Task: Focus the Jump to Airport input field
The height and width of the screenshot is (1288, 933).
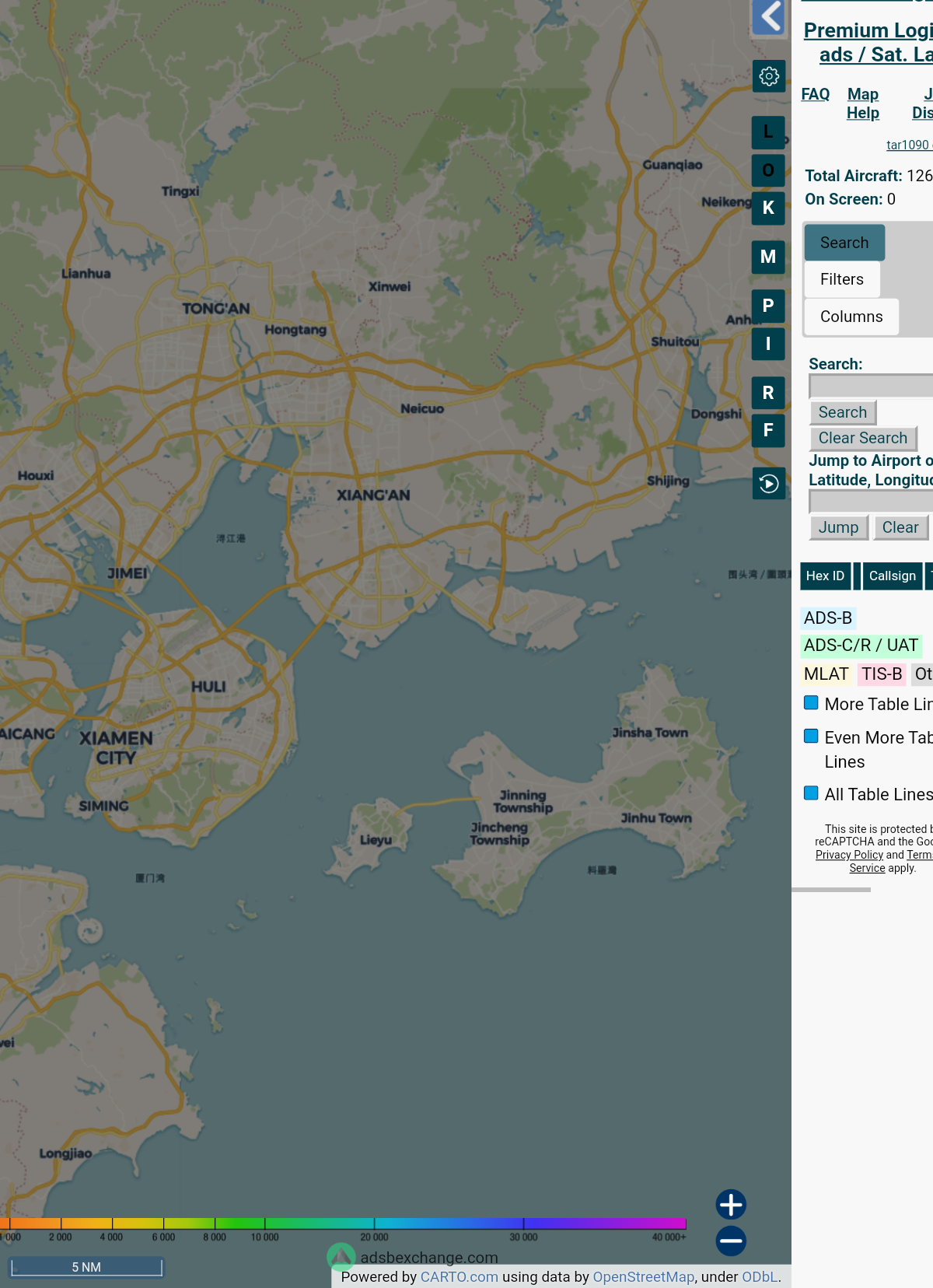Action: [871, 502]
